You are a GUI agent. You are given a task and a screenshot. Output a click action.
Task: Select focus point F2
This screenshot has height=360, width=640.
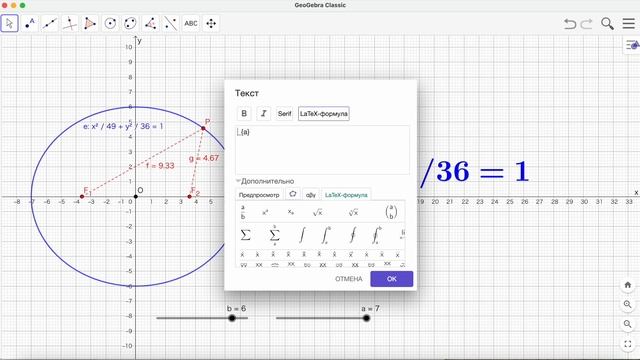189,196
